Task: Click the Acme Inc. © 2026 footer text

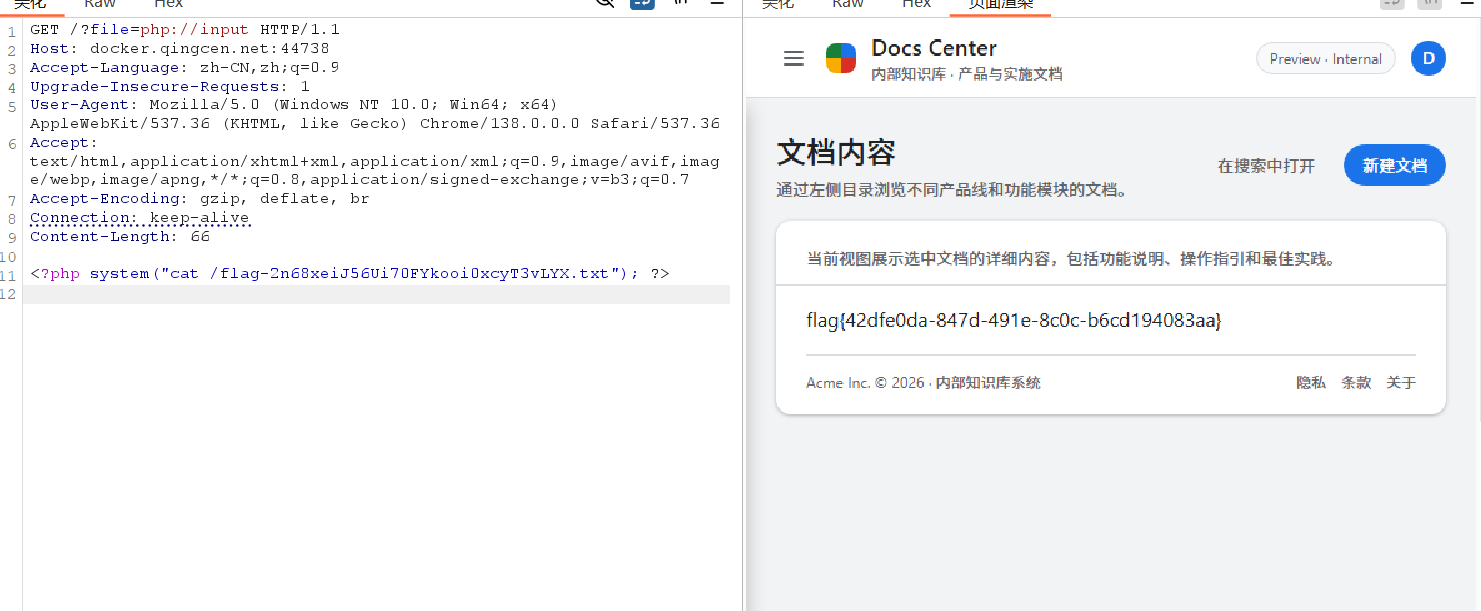Action: tap(923, 383)
